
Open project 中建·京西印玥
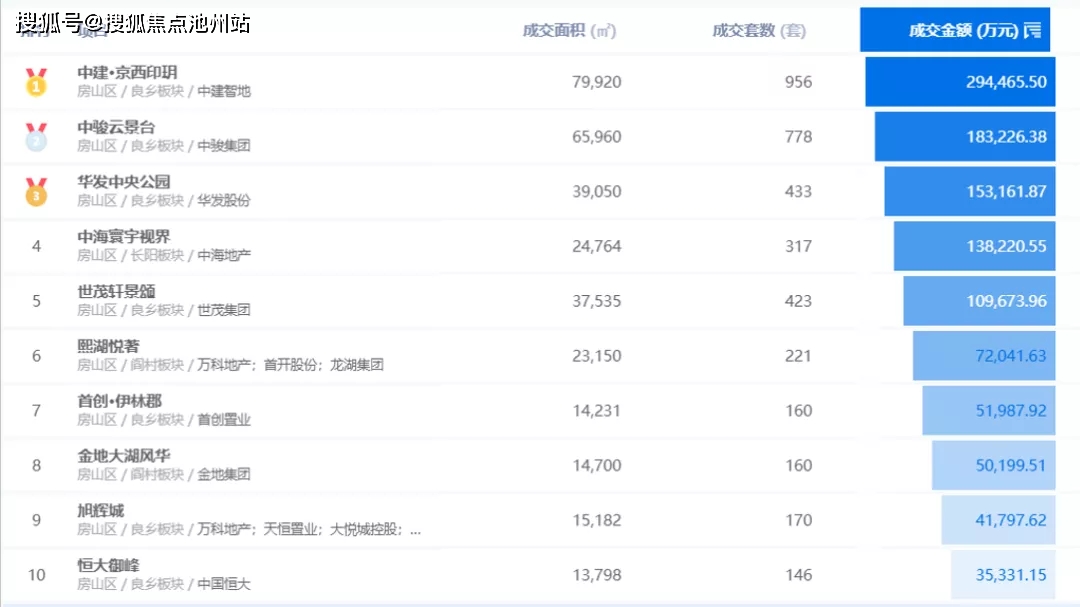pyautogui.click(x=127, y=72)
